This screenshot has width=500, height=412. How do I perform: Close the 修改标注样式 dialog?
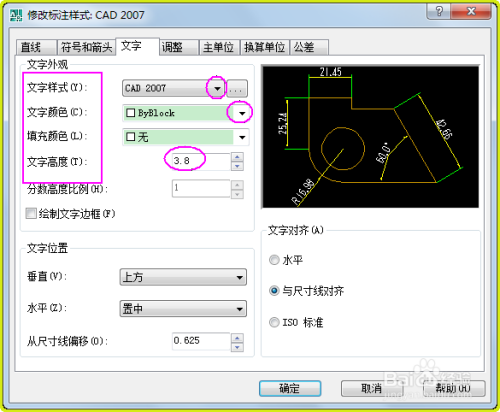click(471, 12)
